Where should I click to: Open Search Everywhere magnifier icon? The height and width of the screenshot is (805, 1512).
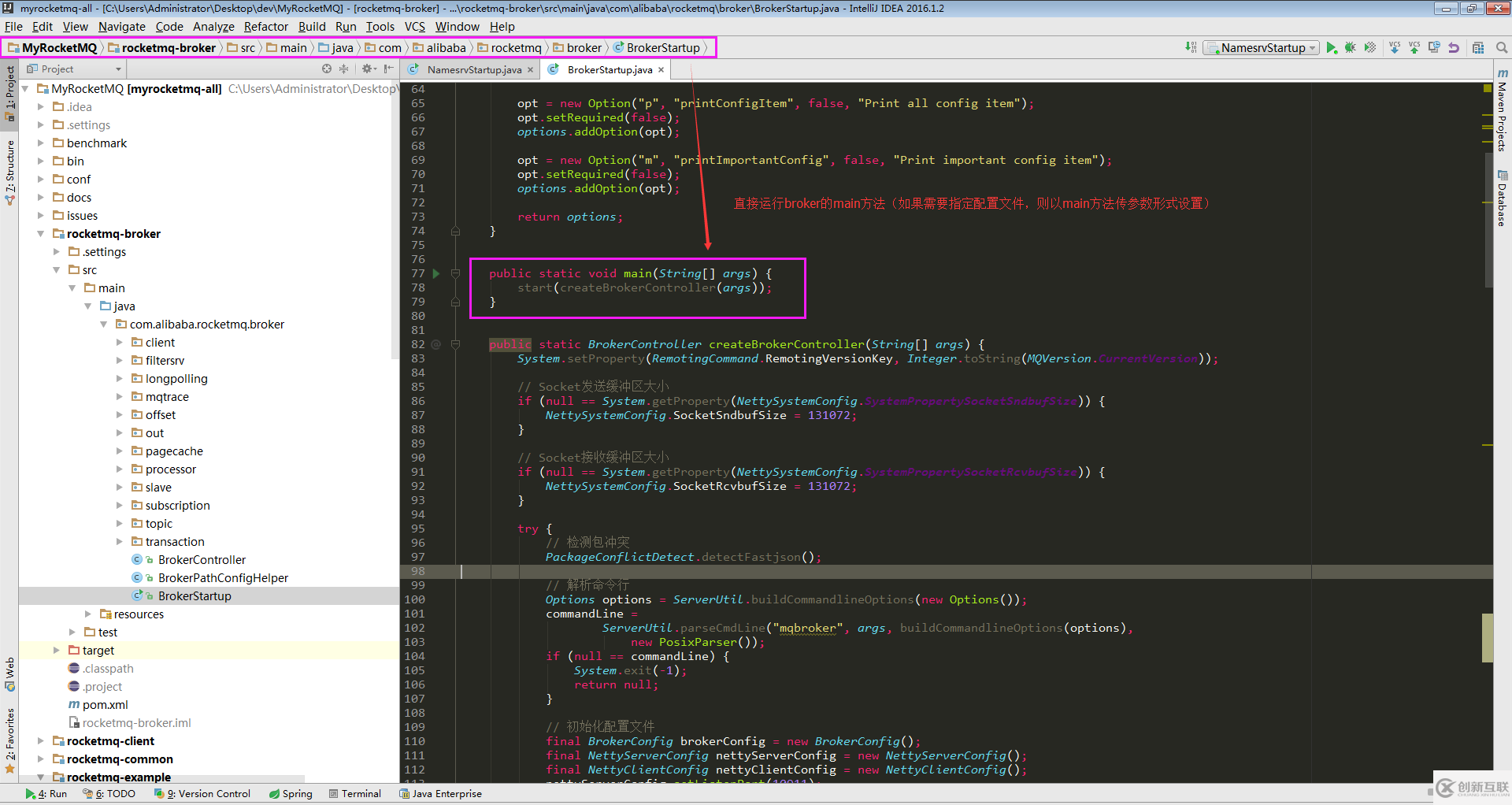pos(1502,48)
